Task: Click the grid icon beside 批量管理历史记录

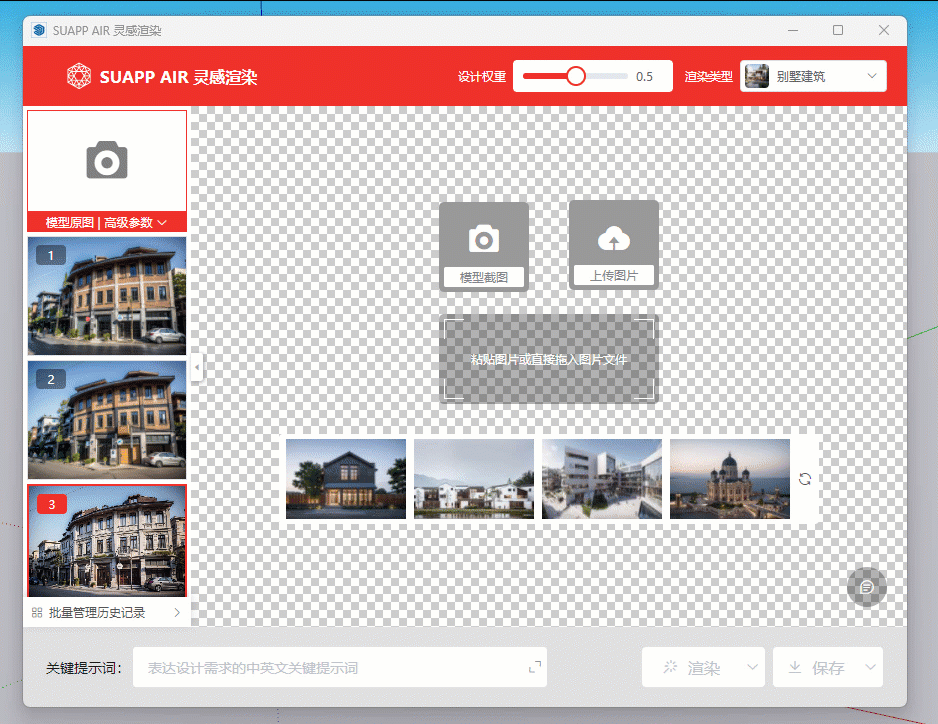Action: tap(37, 612)
